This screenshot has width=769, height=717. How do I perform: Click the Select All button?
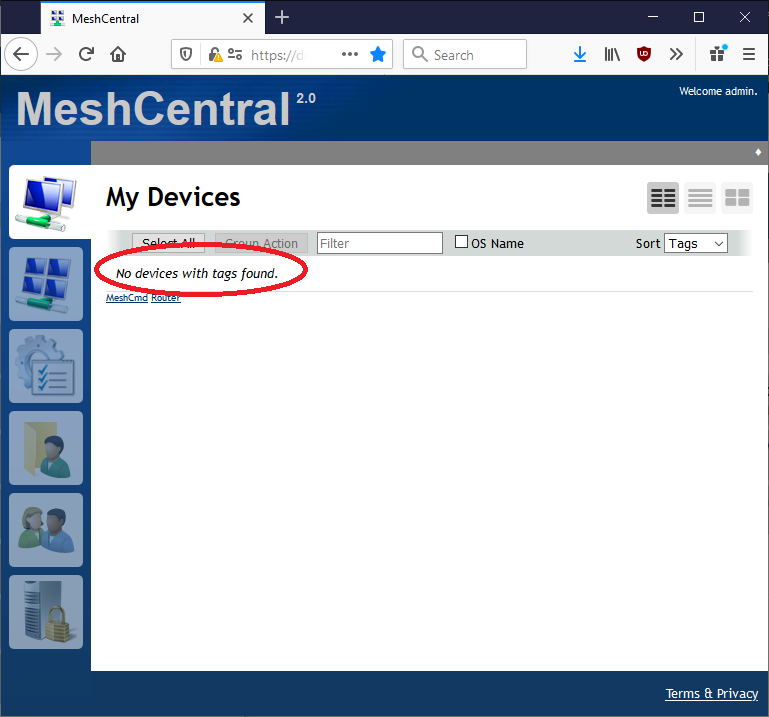168,243
